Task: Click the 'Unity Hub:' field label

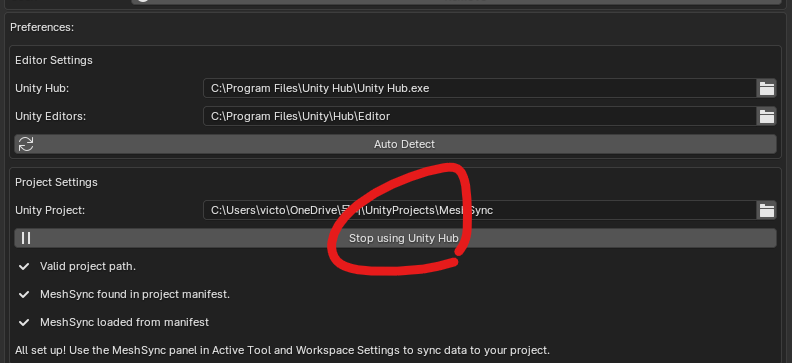Action: [x=42, y=88]
